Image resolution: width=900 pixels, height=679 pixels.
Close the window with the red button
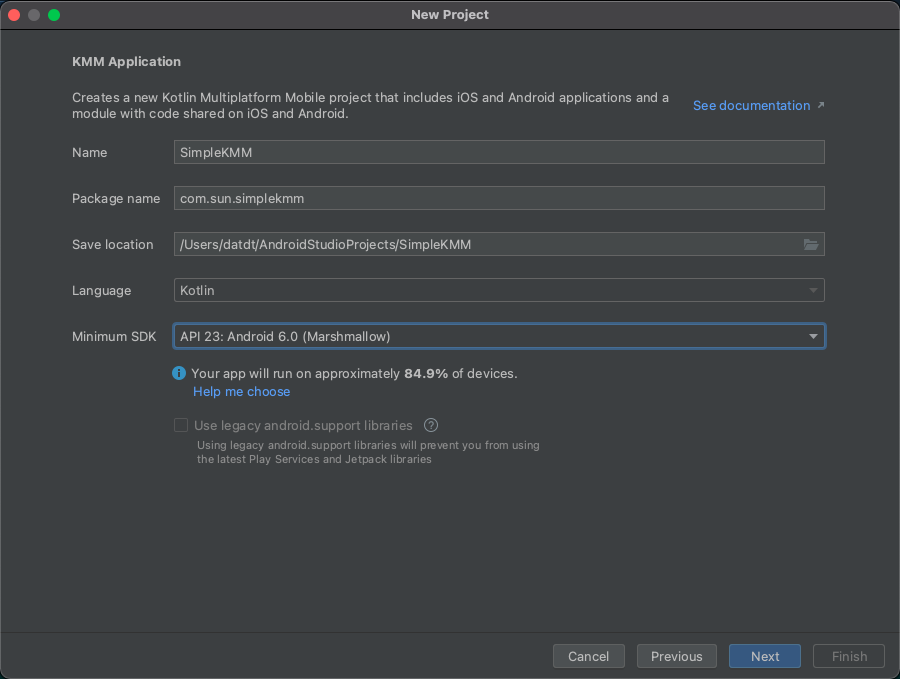(x=14, y=15)
